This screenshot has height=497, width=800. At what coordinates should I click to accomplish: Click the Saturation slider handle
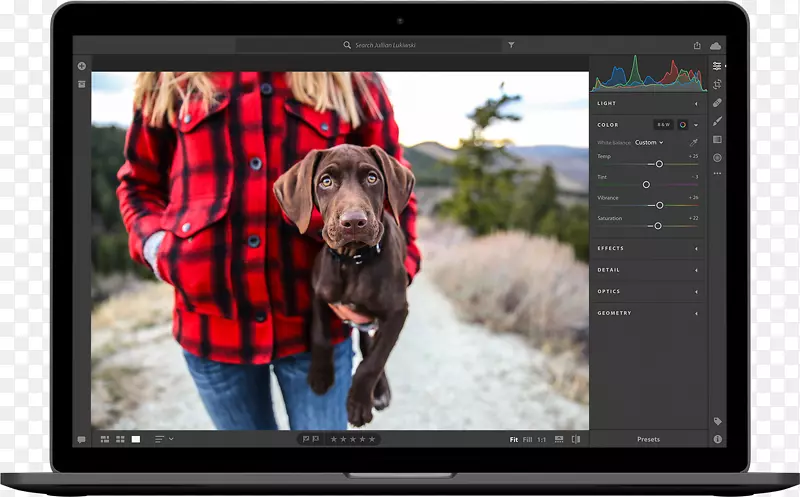tap(658, 226)
